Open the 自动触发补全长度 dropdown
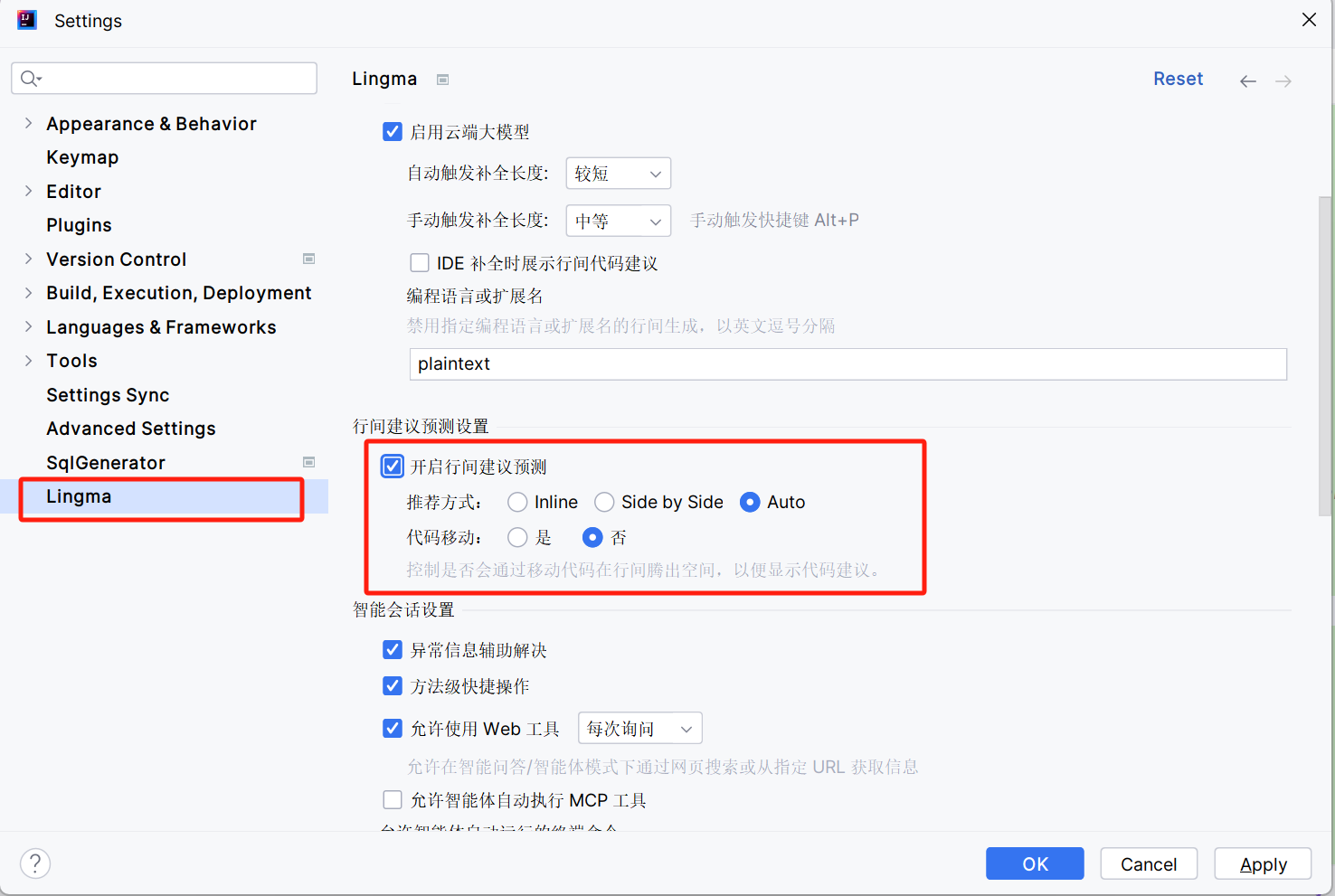Viewport: 1335px width, 896px height. point(618,173)
